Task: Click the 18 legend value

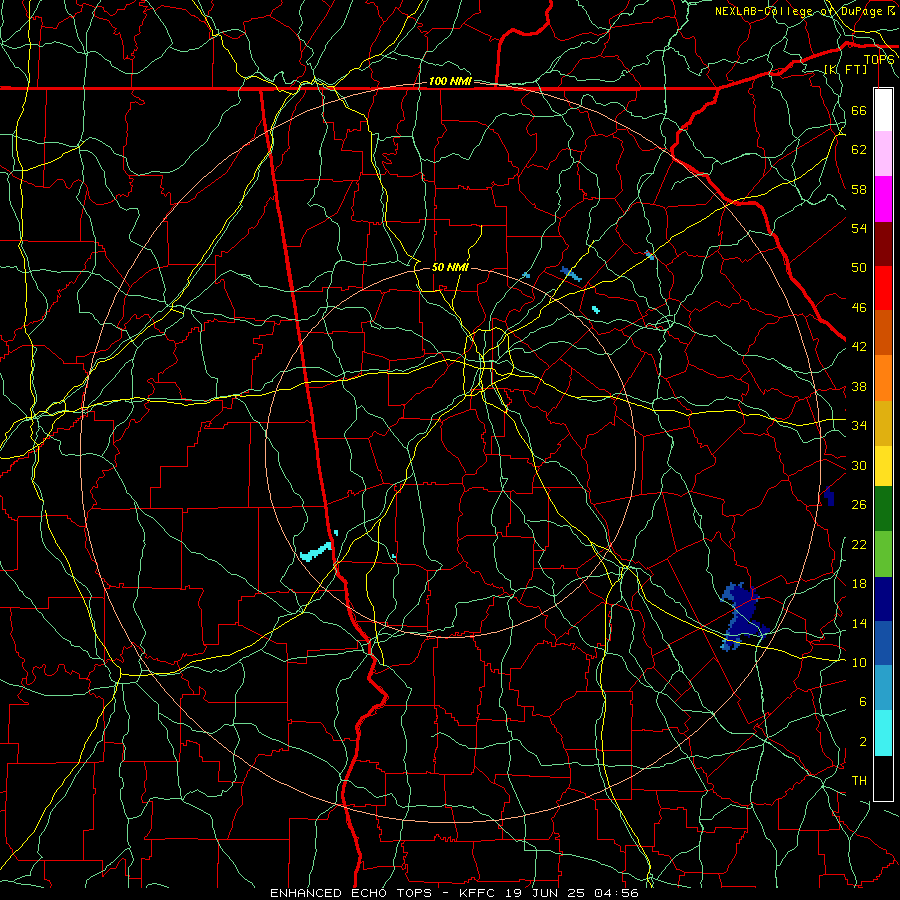Action: (859, 584)
